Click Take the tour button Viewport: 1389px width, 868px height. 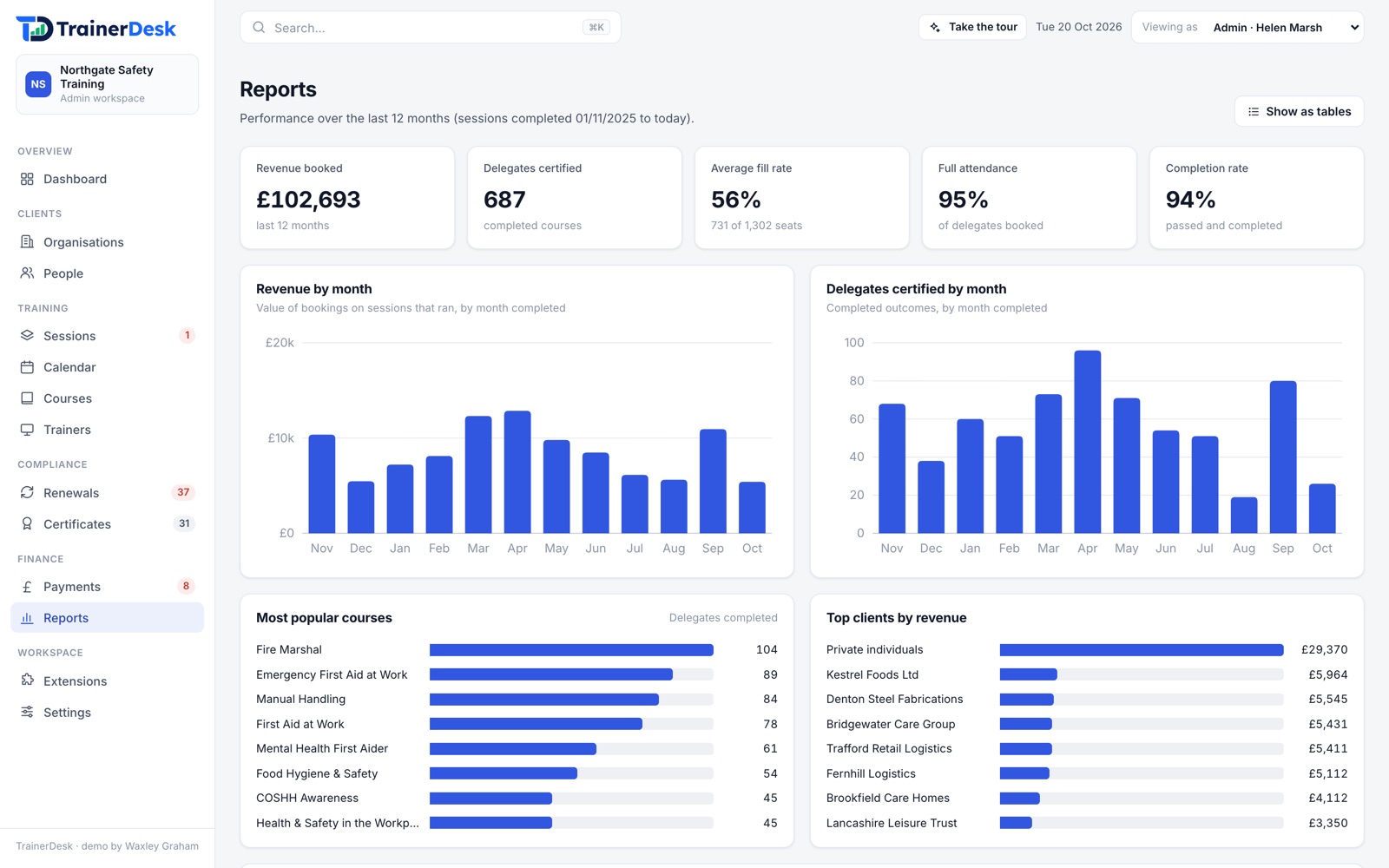pos(972,28)
